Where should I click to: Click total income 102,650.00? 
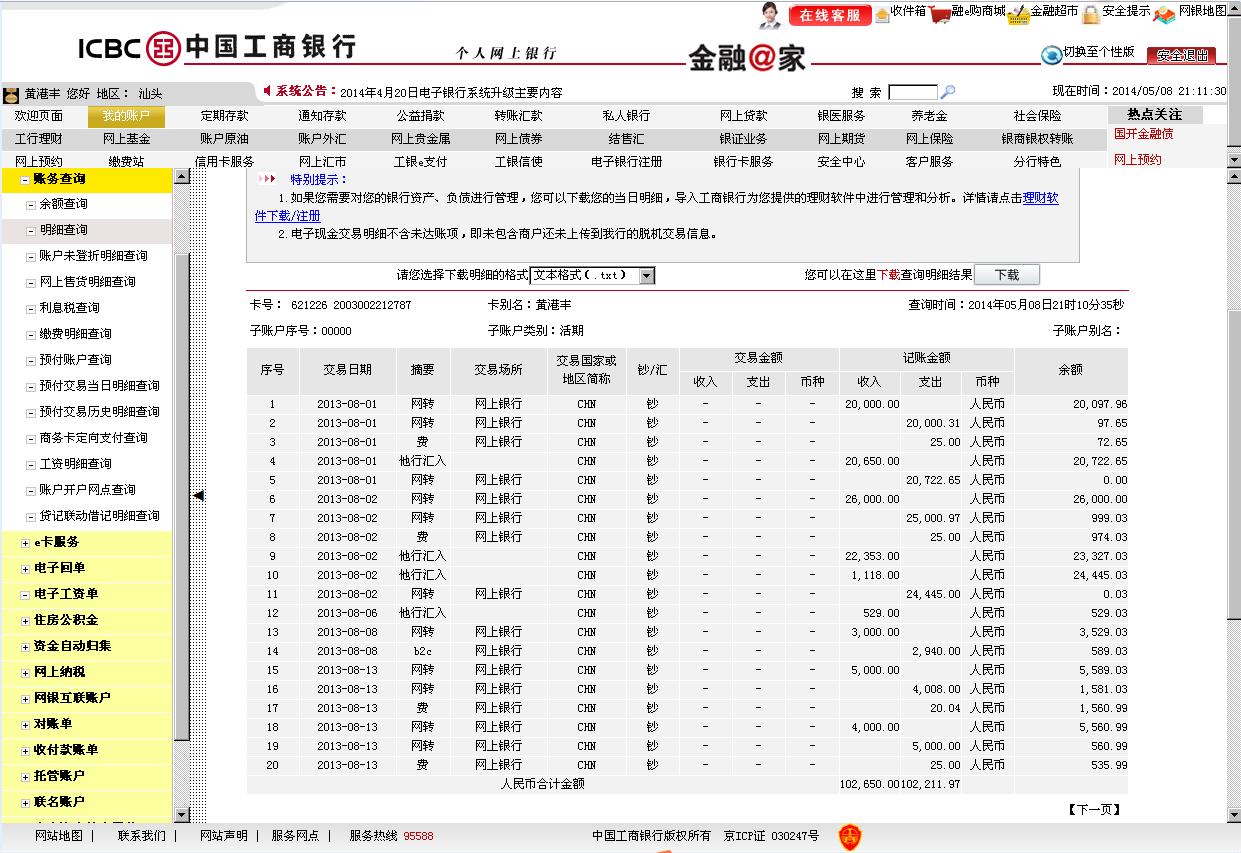[x=870, y=785]
